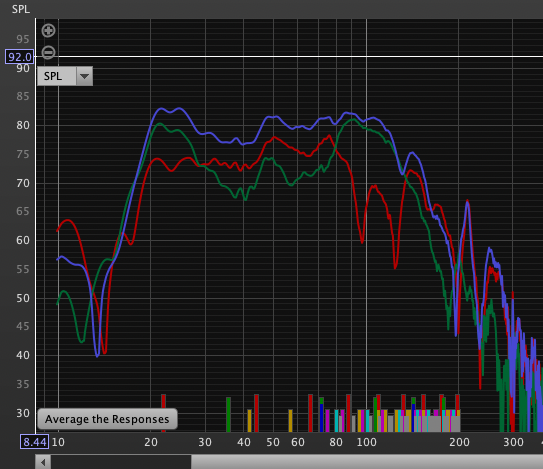The width and height of the screenshot is (543, 469).
Task: Open the SPL graph type dropdown arrow
Action: point(84,76)
